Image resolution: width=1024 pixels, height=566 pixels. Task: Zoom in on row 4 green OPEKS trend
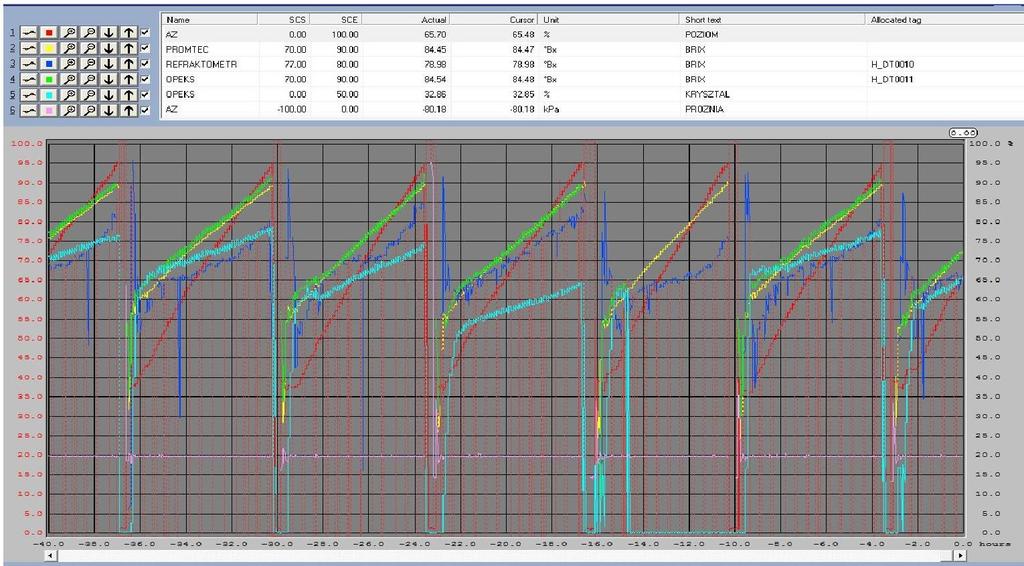69,79
